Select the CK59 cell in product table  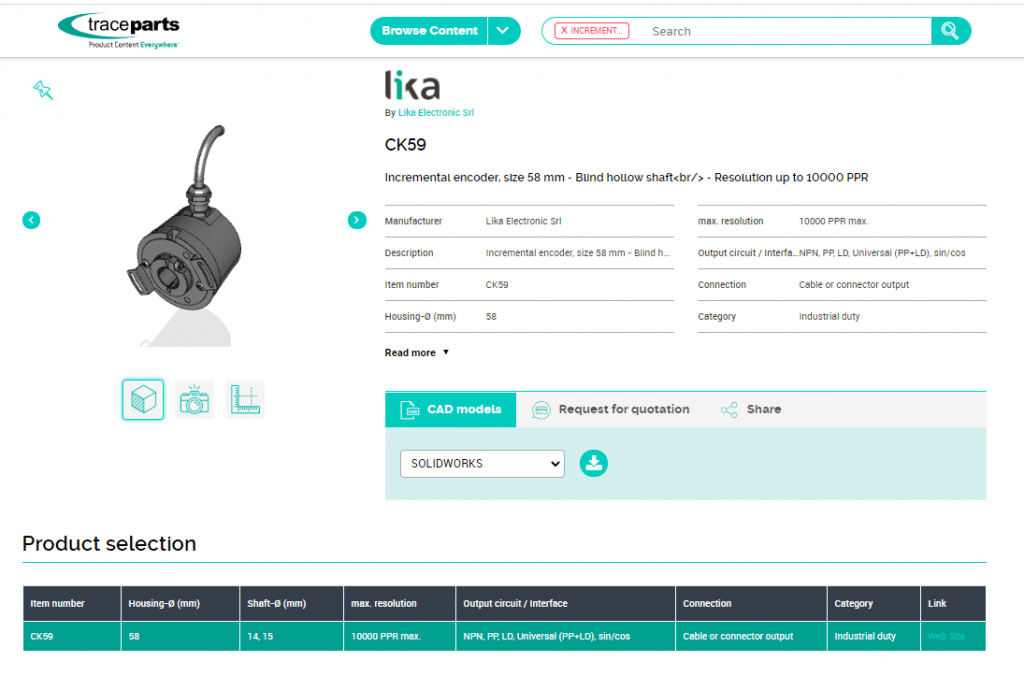click(x=72, y=636)
